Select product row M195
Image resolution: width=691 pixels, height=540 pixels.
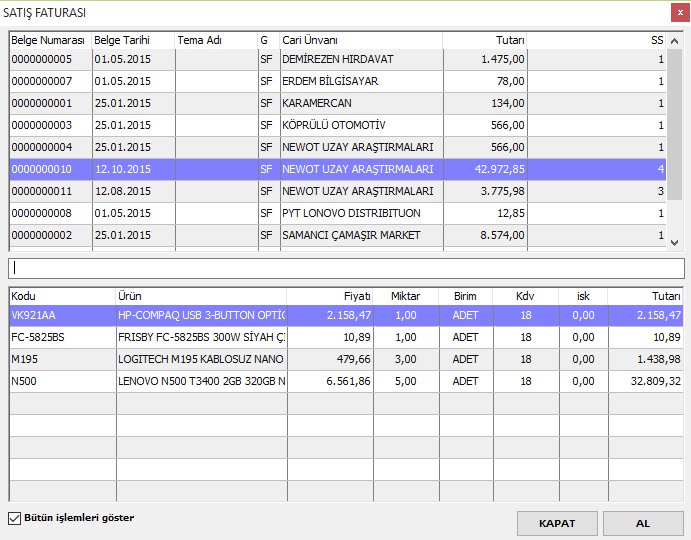click(346, 360)
